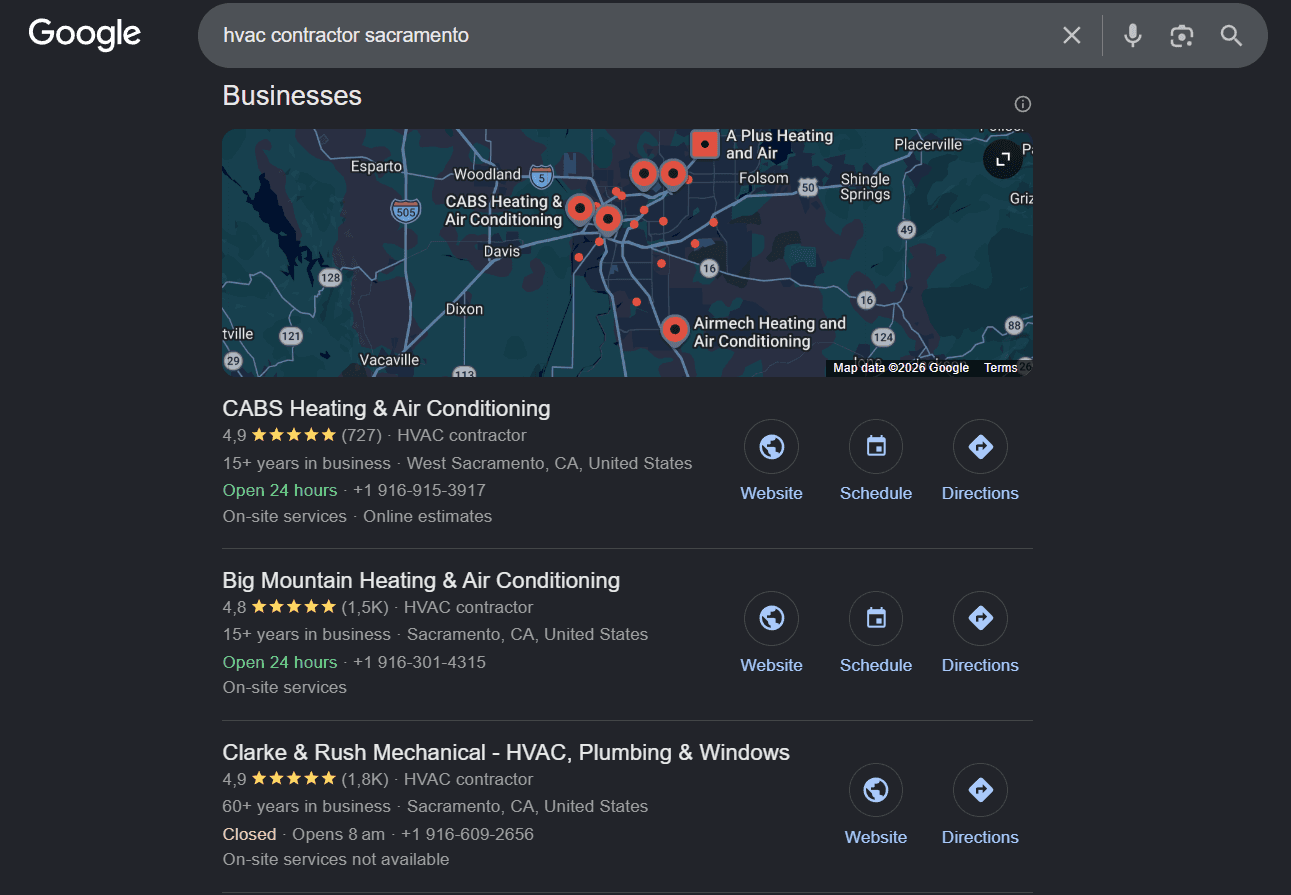Open Big Mountain Heating & Air Conditioning listing

(421, 580)
